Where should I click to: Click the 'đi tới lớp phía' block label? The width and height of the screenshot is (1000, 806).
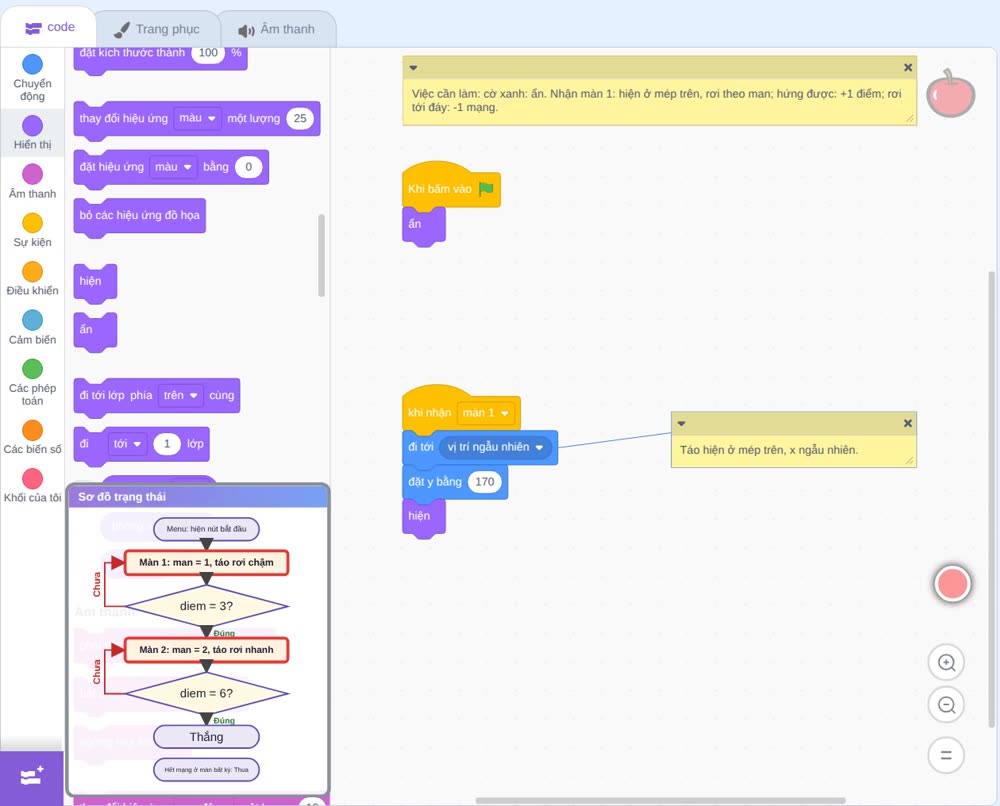click(116, 395)
